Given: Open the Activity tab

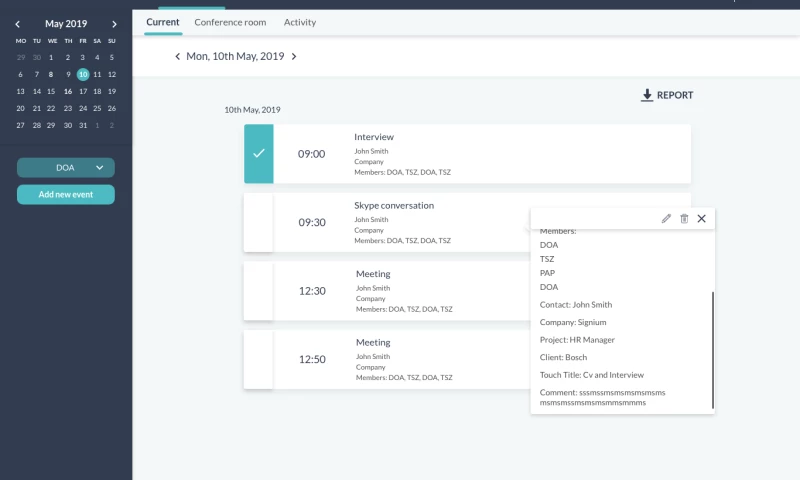Looking at the screenshot, I should coord(300,22).
